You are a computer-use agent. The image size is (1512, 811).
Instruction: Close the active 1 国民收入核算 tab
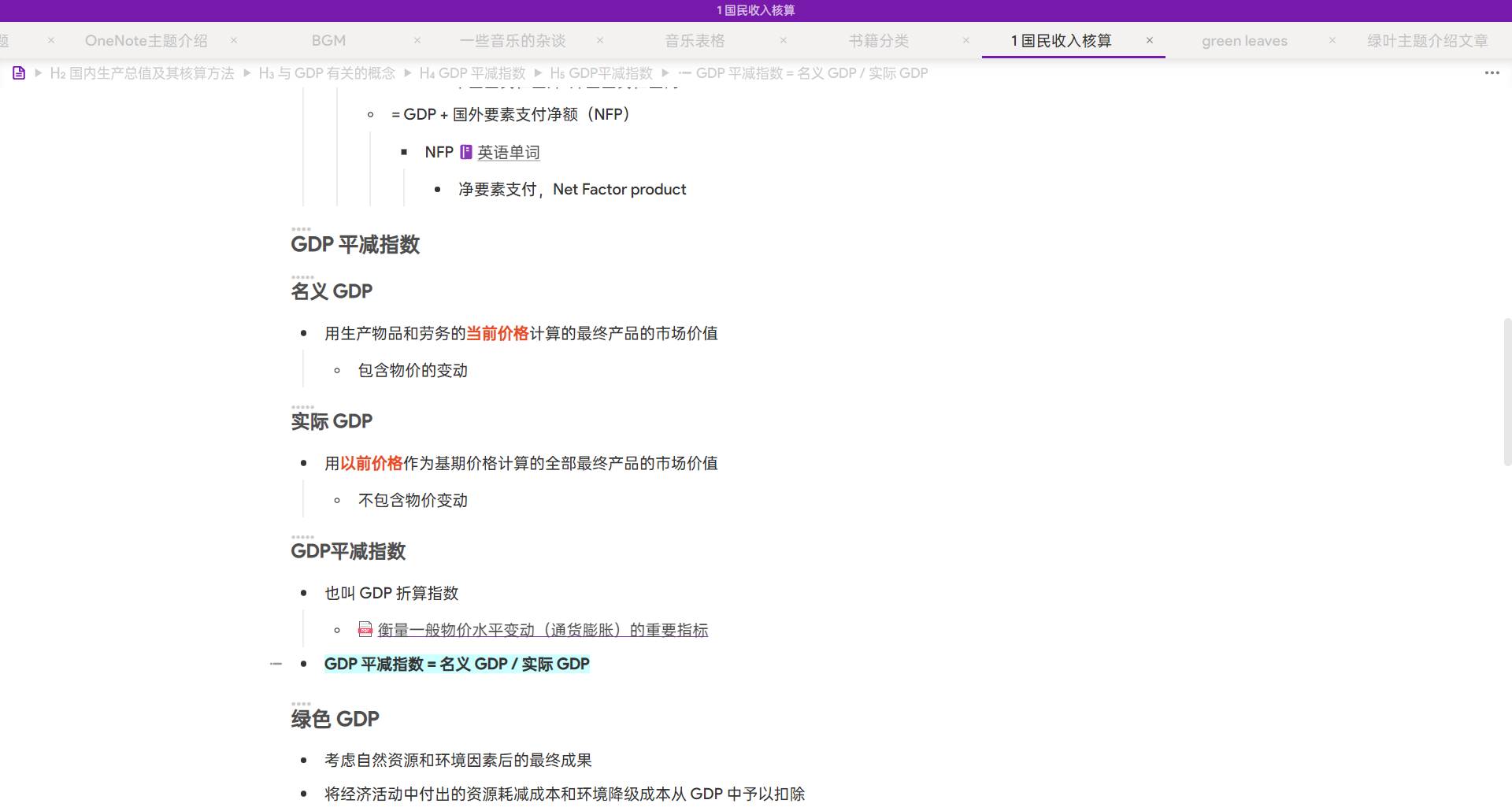pyautogui.click(x=1150, y=40)
